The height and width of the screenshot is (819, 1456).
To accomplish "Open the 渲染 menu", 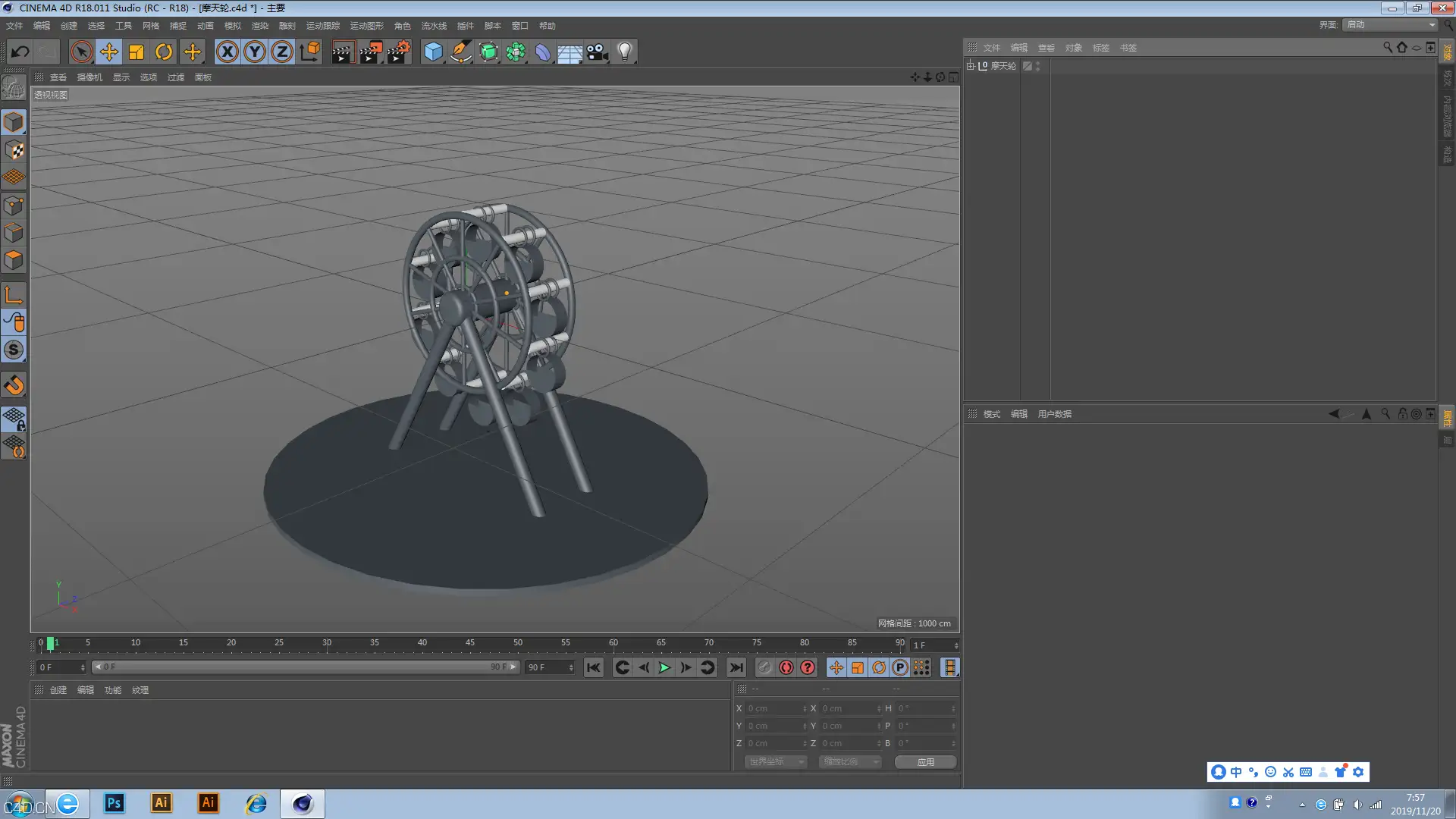I will (260, 26).
